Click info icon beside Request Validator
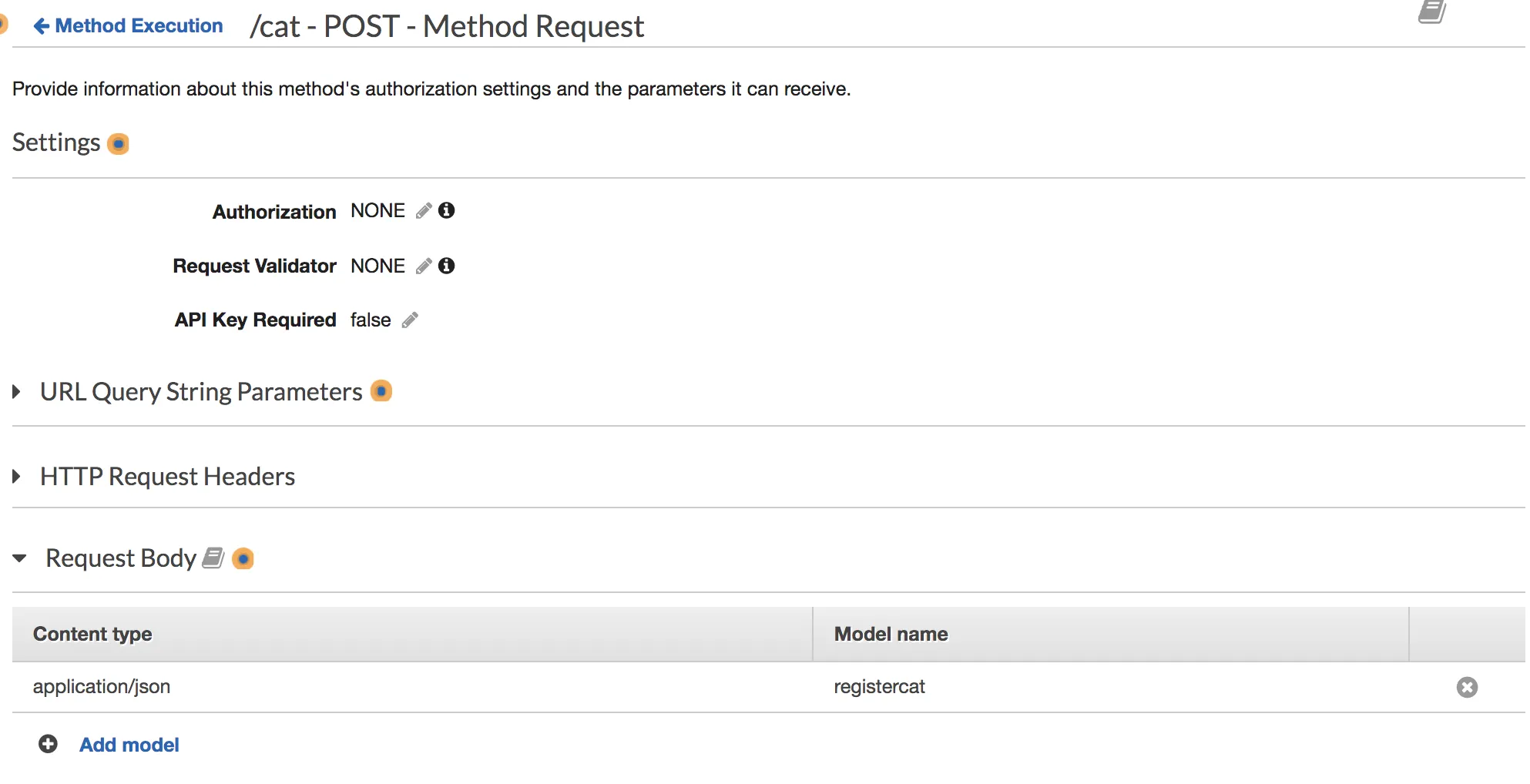 (447, 266)
